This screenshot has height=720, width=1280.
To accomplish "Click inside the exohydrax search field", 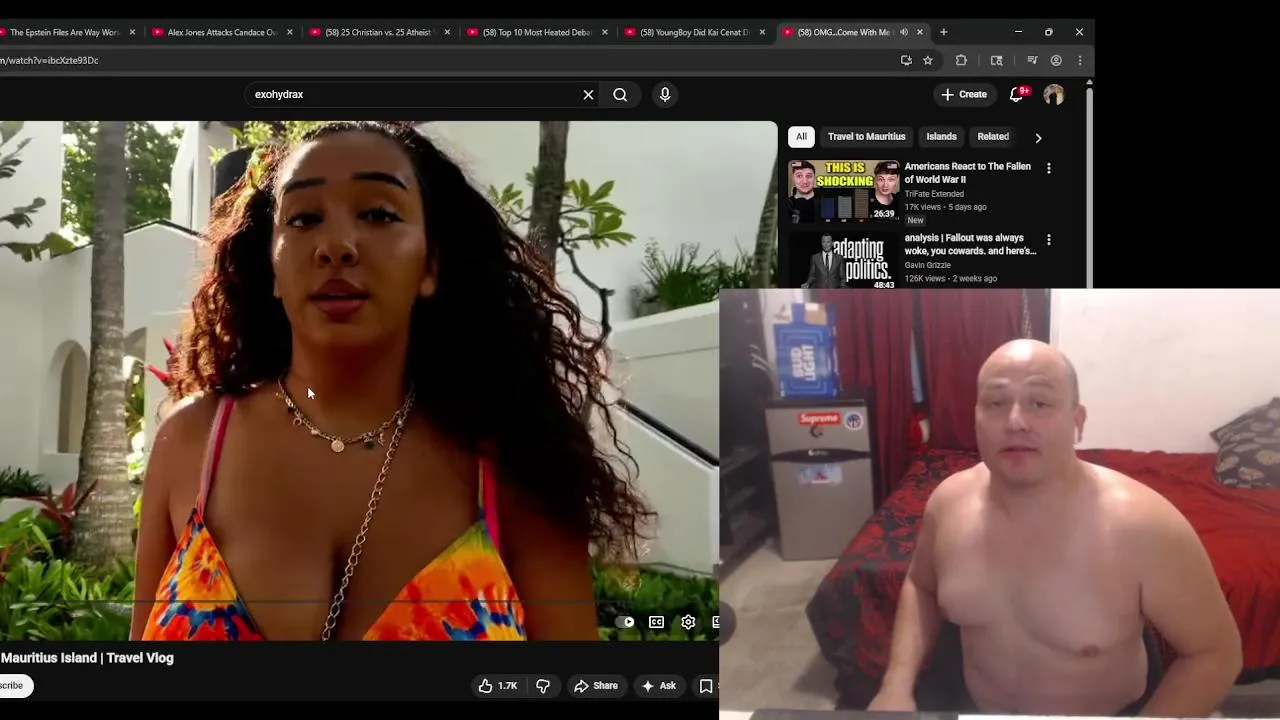I will point(410,95).
